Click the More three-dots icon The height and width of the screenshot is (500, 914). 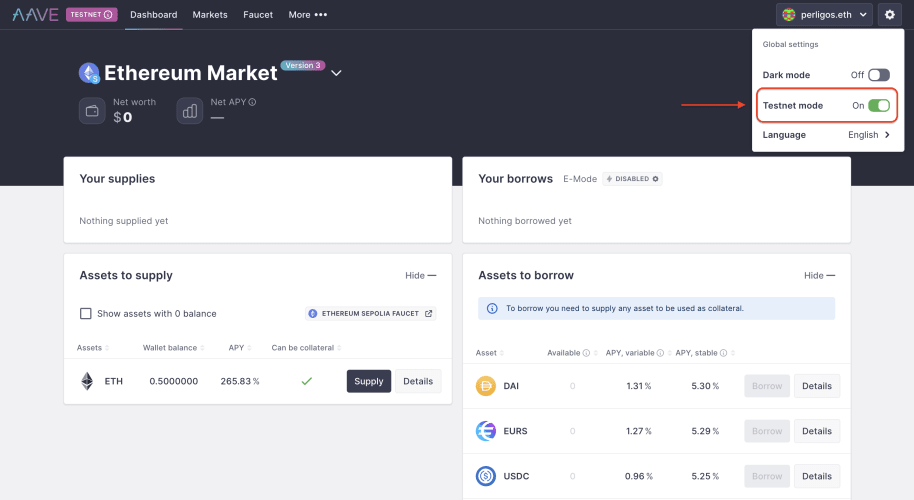click(321, 15)
